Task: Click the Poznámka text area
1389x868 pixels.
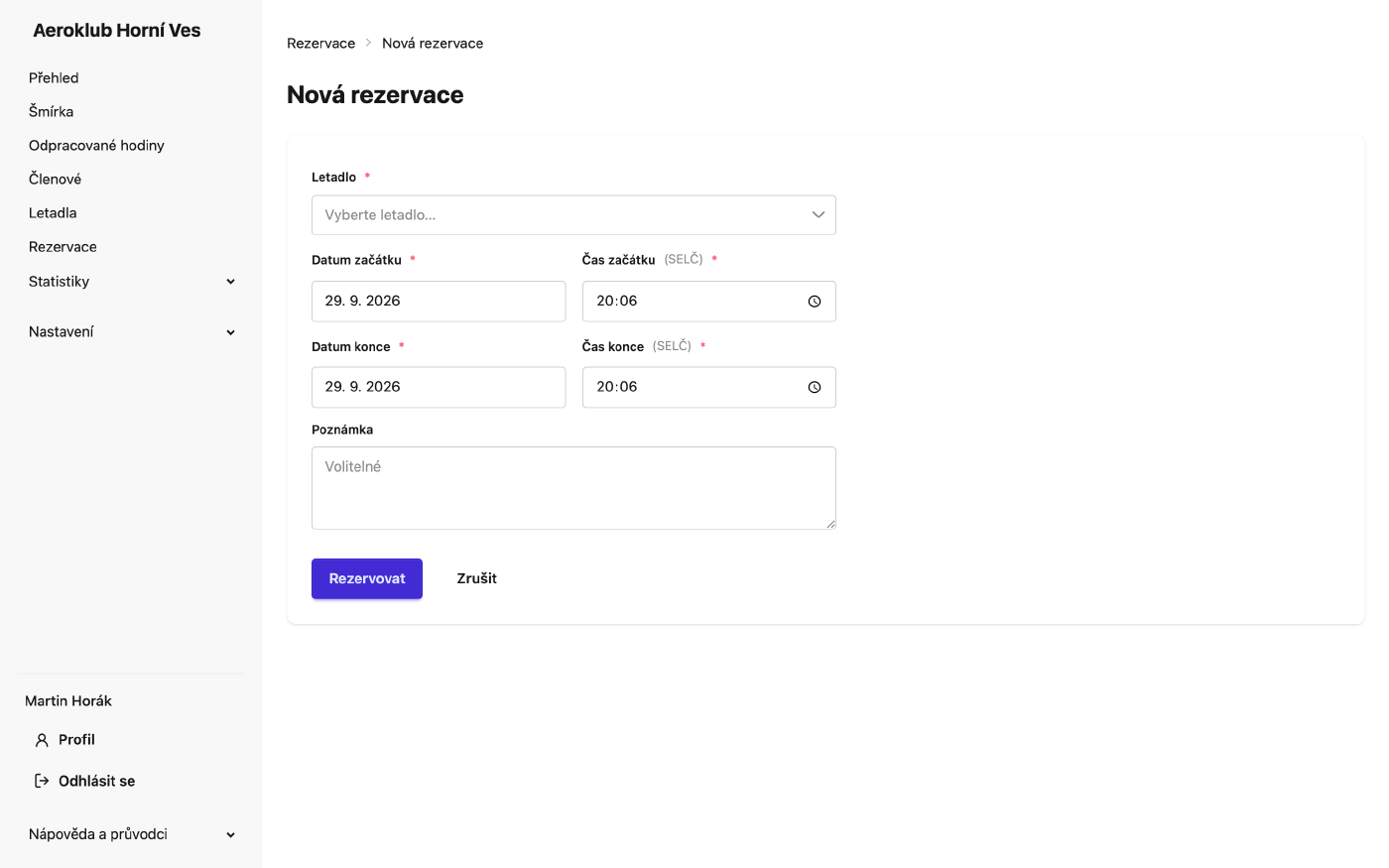Action: (x=573, y=488)
